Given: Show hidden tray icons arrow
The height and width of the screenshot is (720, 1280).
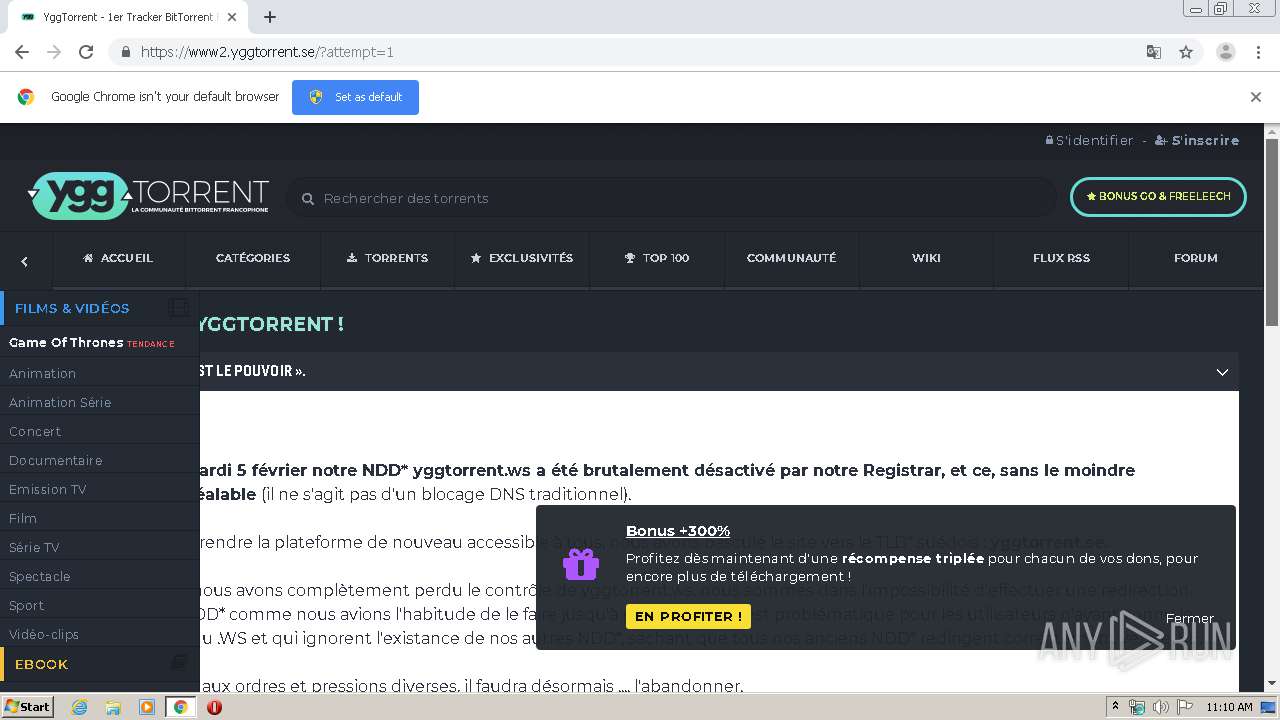Looking at the screenshot, I should (1115, 707).
